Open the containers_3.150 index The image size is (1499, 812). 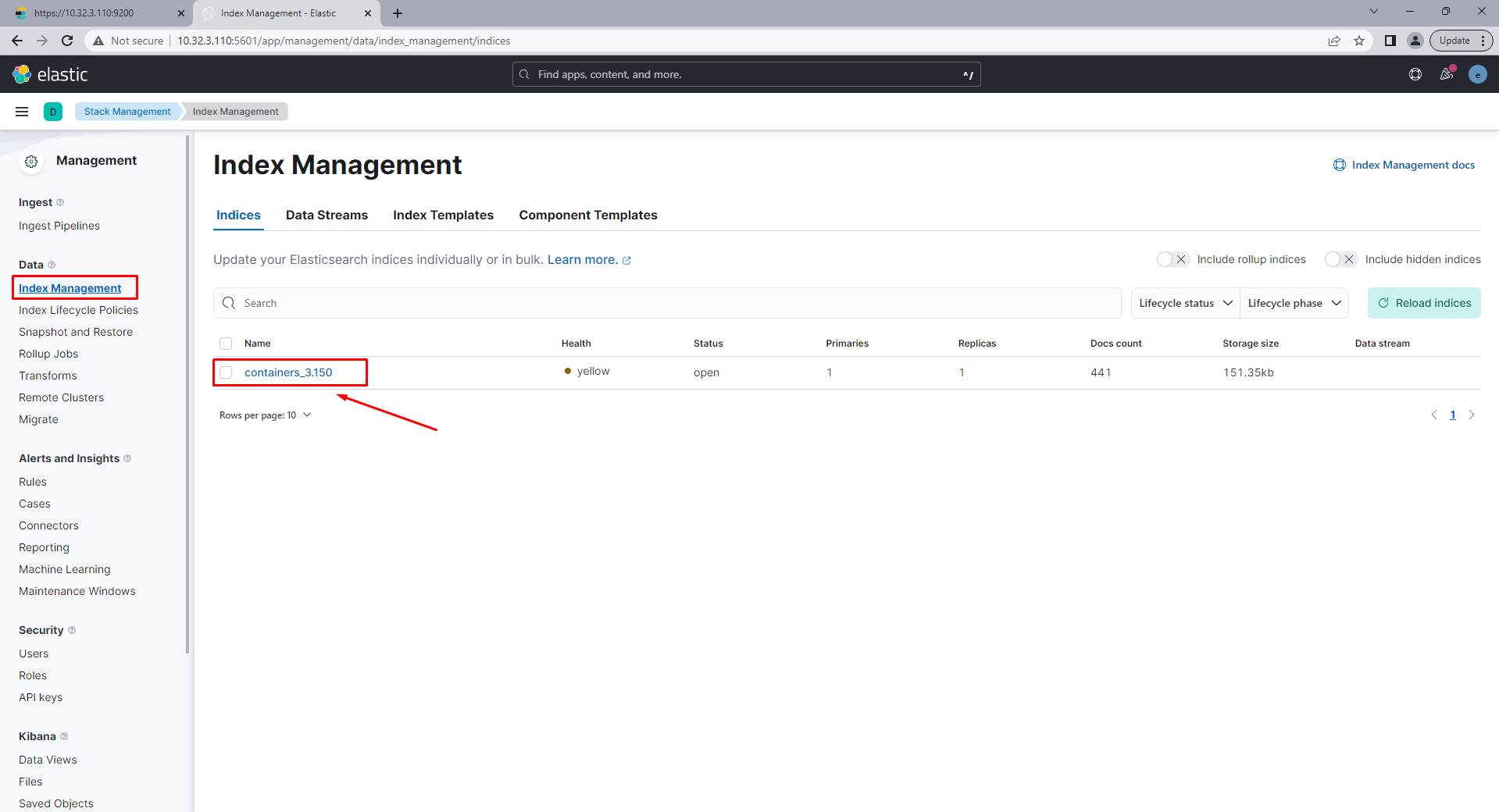pos(288,372)
